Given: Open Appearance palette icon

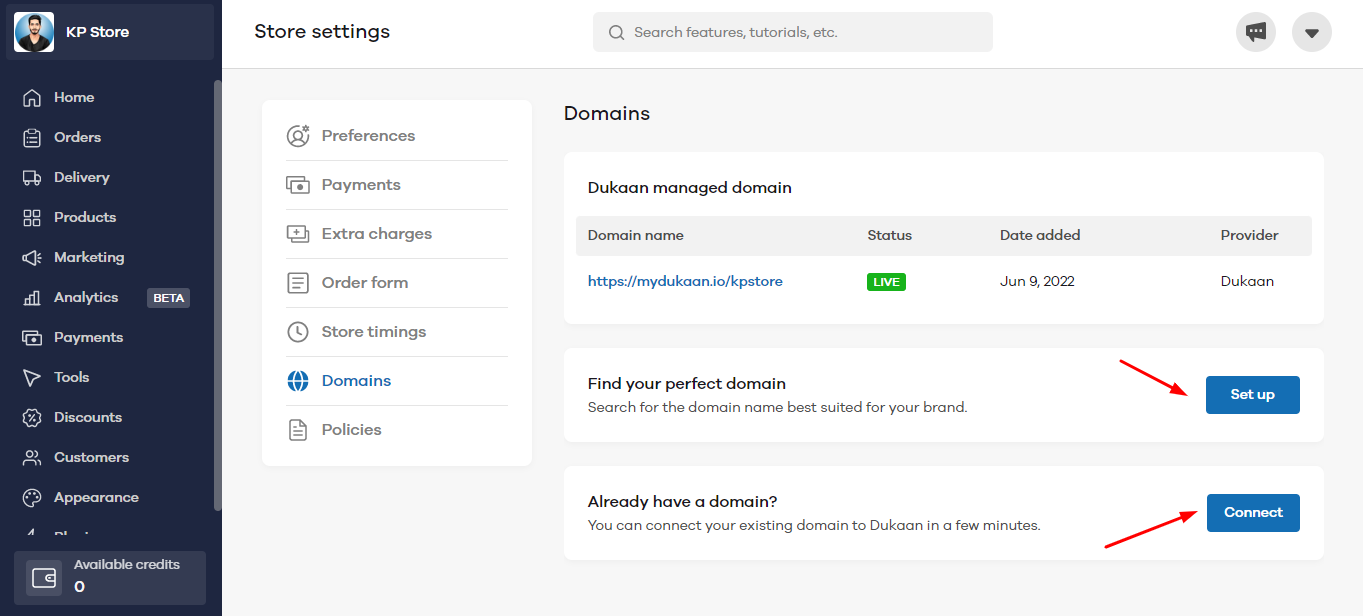Looking at the screenshot, I should [33, 497].
